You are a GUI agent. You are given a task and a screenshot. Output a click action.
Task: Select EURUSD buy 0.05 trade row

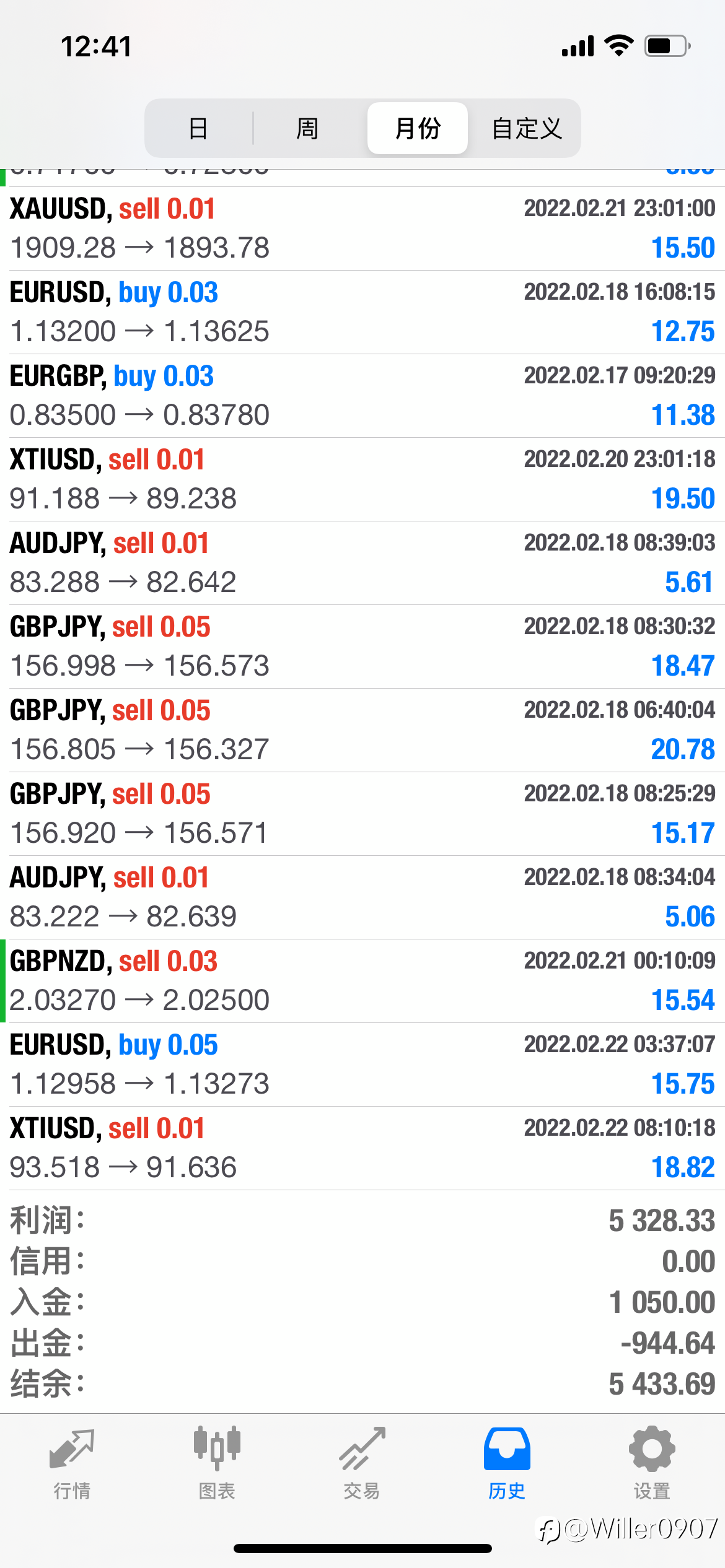(x=362, y=1065)
